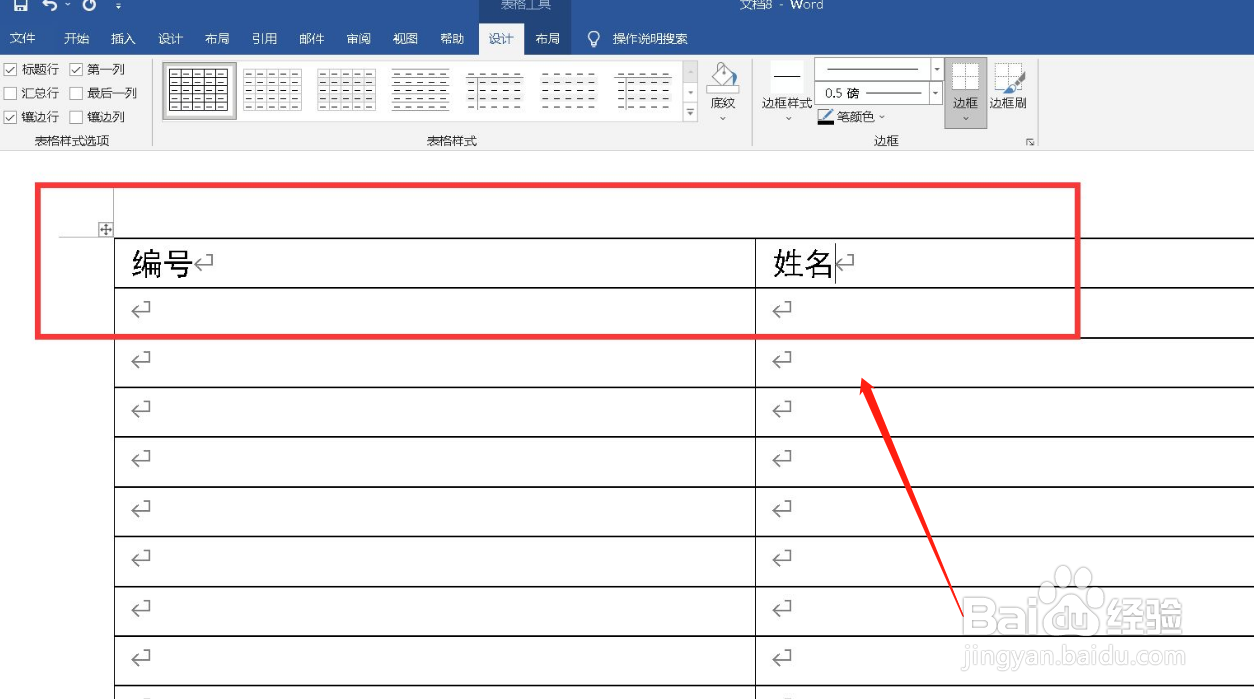The width and height of the screenshot is (1254, 699).
Task: Select the fifth table style thumbnail
Action: click(x=494, y=90)
